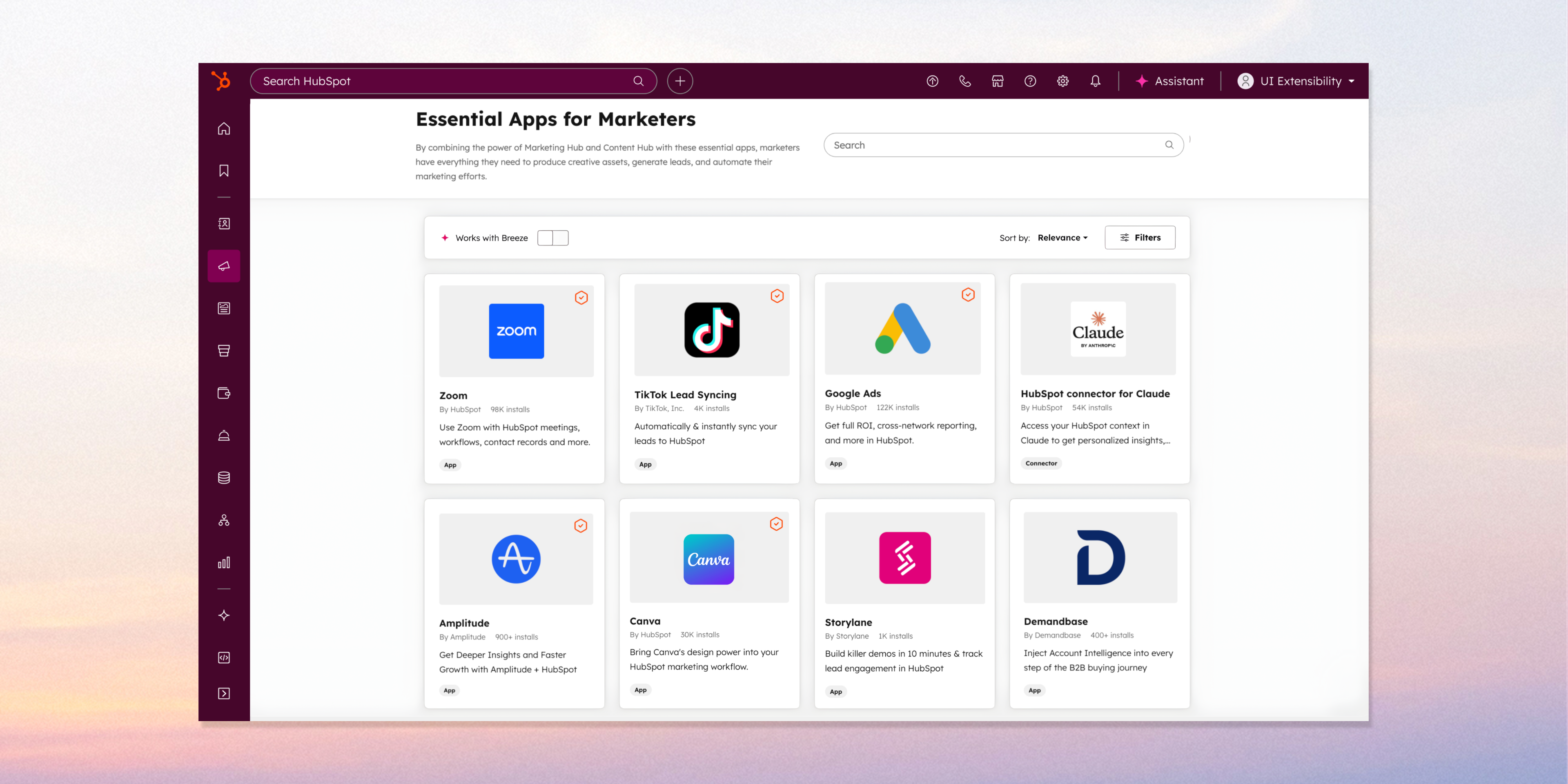Open the Canva app card thumbnail

coord(708,557)
